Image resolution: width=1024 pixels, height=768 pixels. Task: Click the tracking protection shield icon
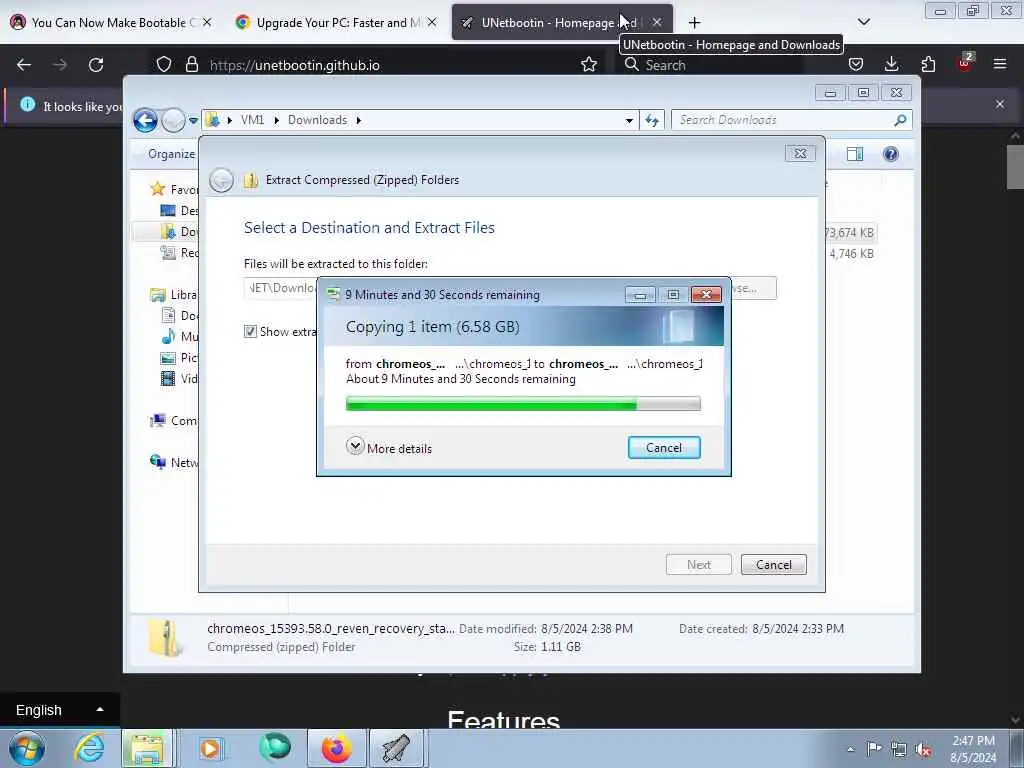[164, 65]
